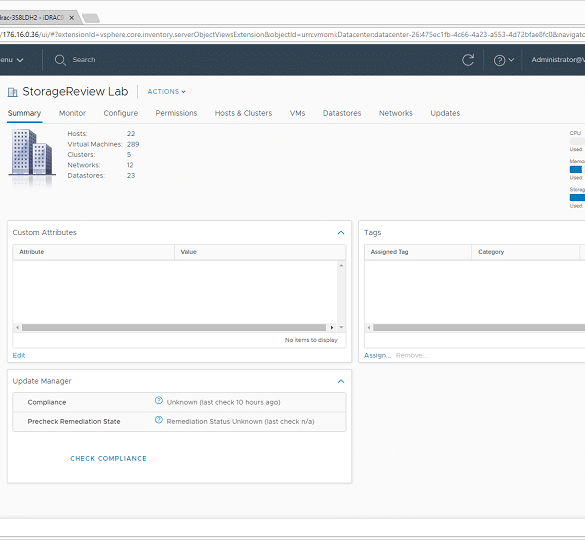Select the VMs tab
This screenshot has height=540, width=585.
click(297, 113)
